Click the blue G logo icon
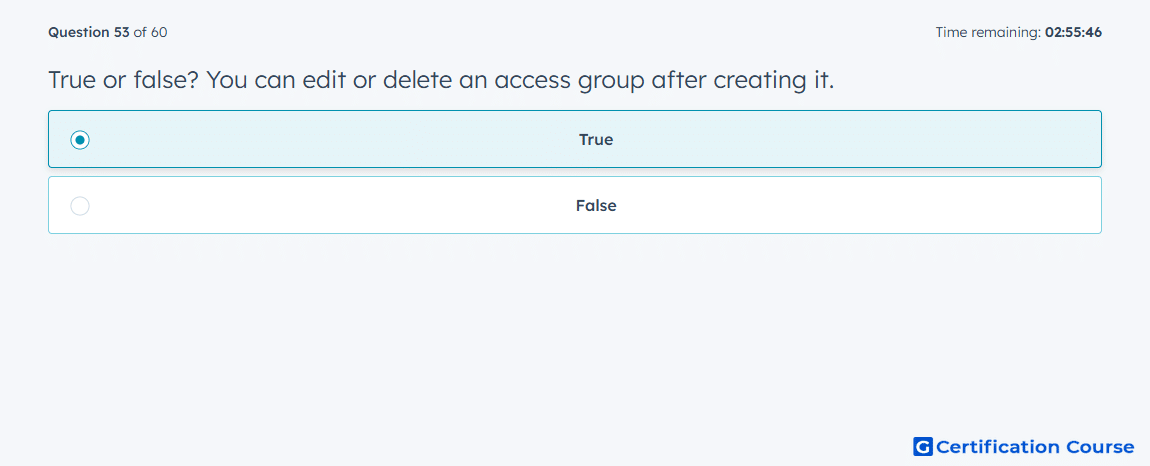Screen dimensions: 1150x466 [923, 447]
